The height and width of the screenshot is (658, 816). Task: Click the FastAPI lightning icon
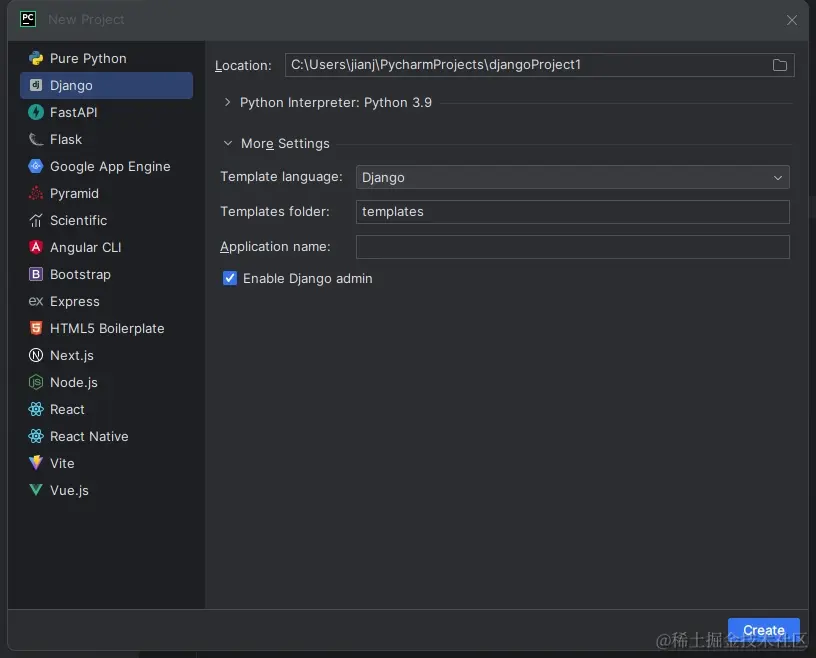(36, 112)
